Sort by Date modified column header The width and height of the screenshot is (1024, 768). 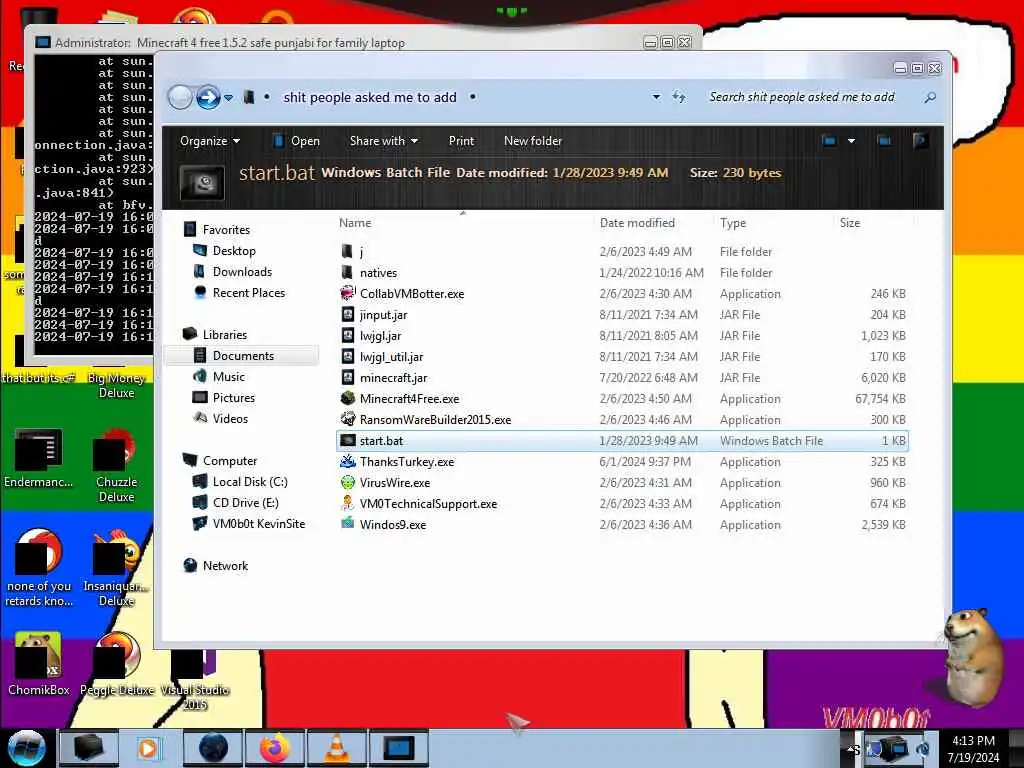(637, 223)
